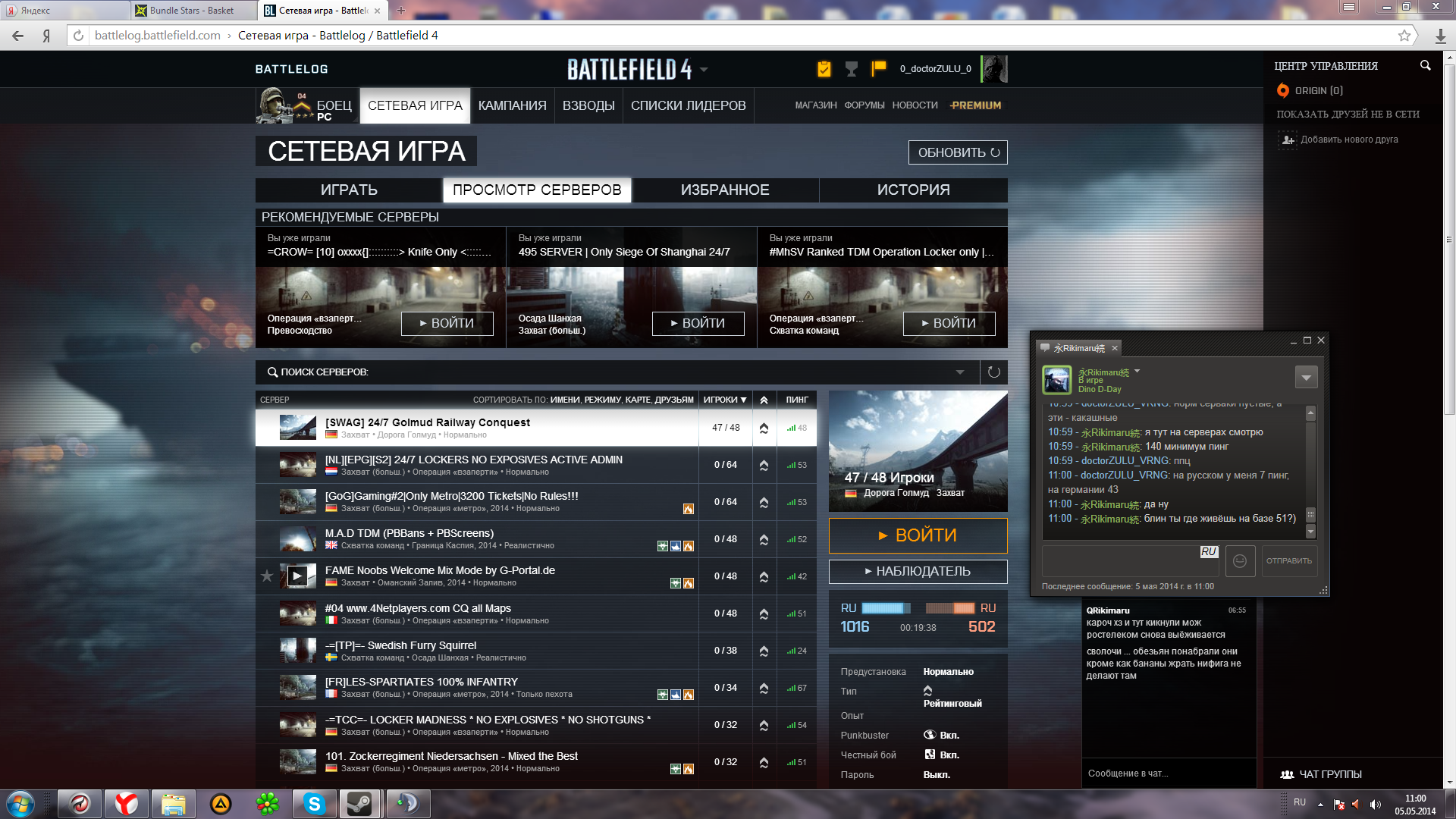This screenshot has width=1456, height=819.
Task: Open the trophy awards icon in header
Action: (x=852, y=69)
